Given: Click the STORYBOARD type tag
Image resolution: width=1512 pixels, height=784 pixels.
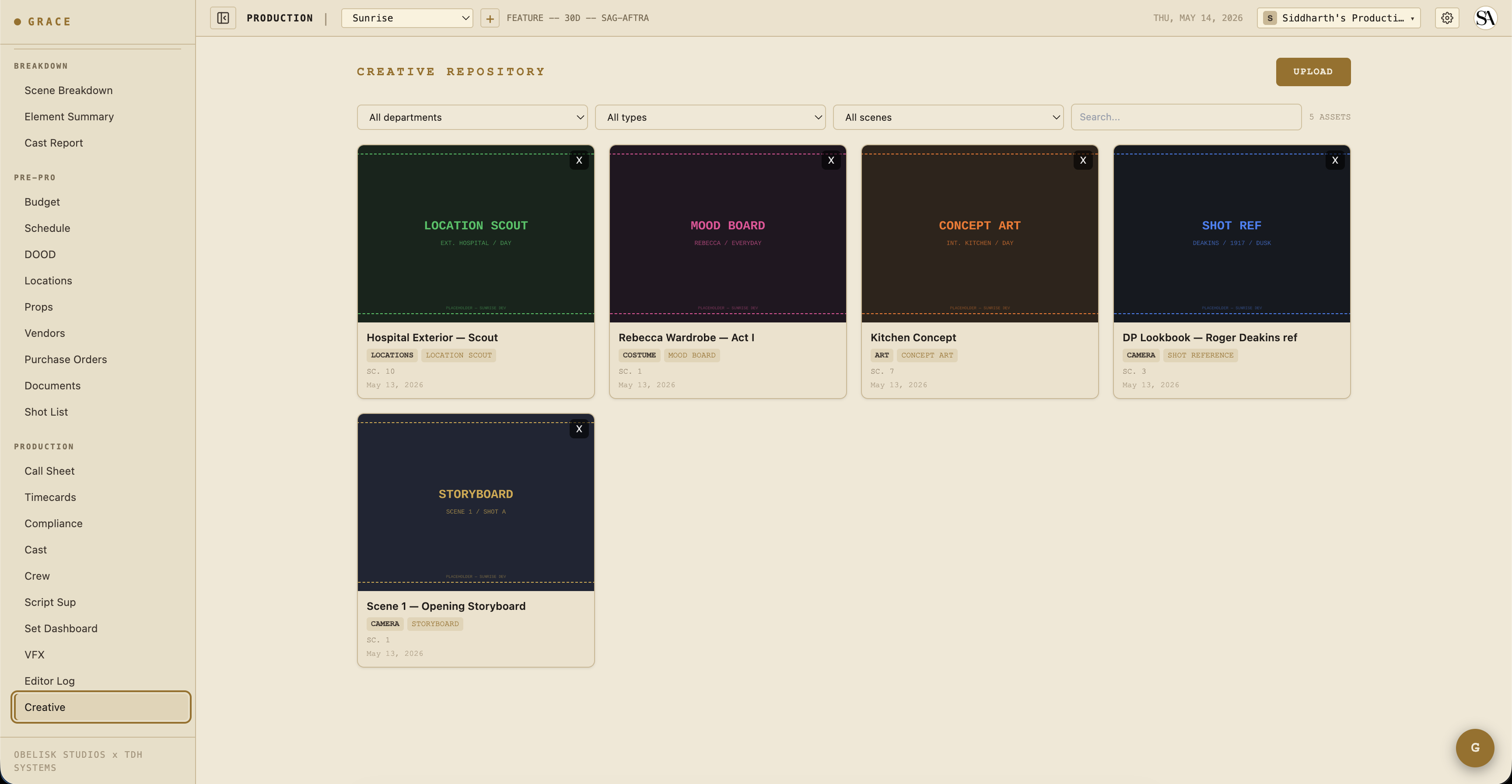Looking at the screenshot, I should tap(435, 624).
